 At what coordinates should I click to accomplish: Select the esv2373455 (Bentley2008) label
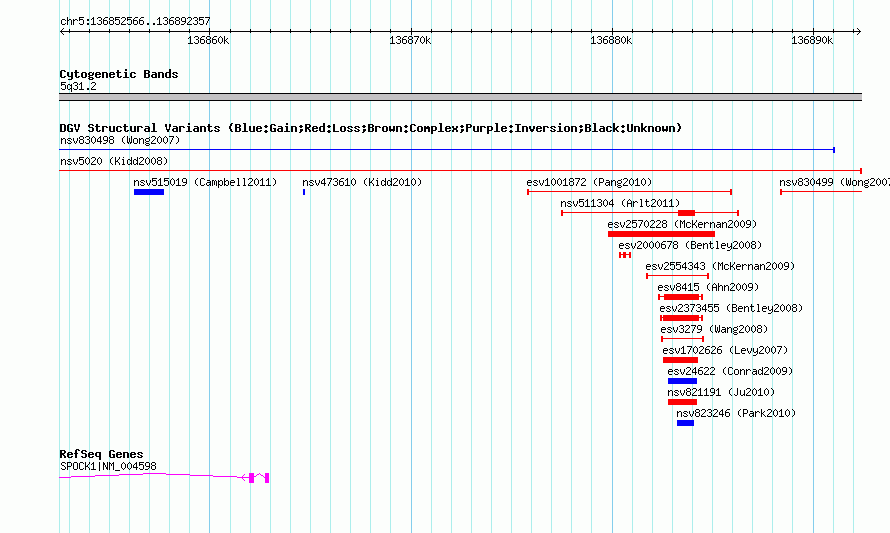[x=731, y=308]
